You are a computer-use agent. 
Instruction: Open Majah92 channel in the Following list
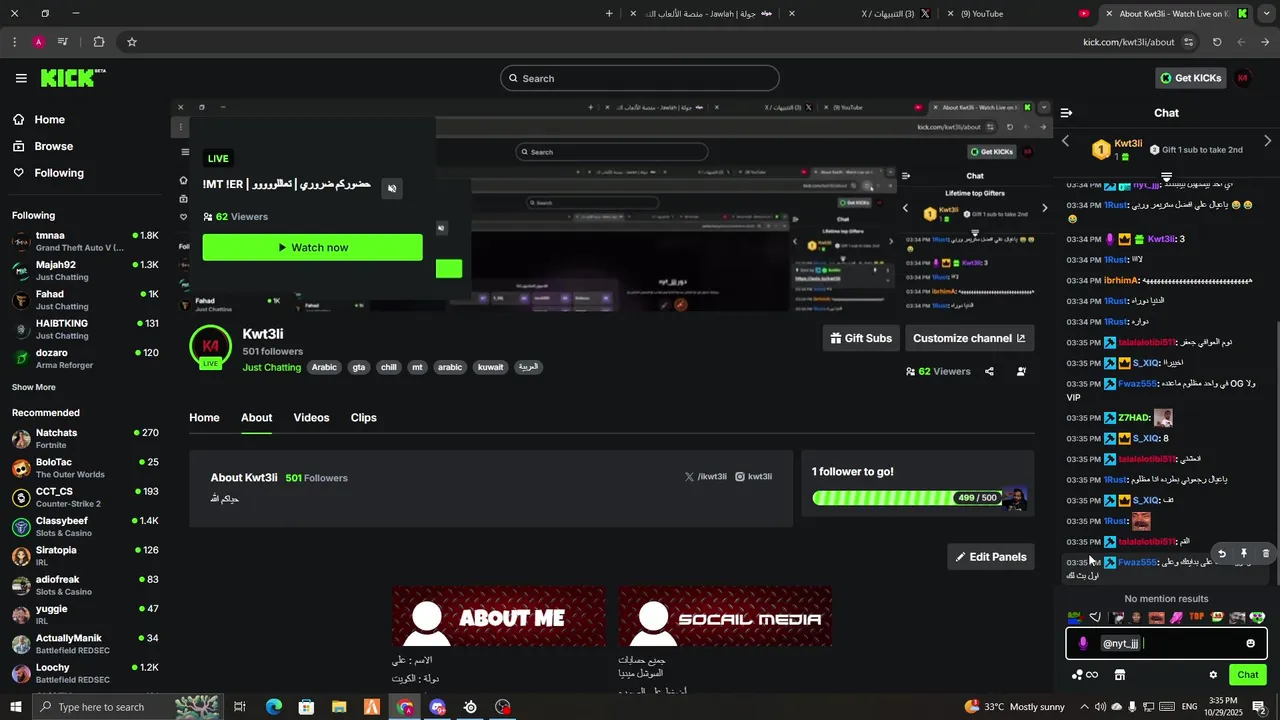[x=85, y=271]
